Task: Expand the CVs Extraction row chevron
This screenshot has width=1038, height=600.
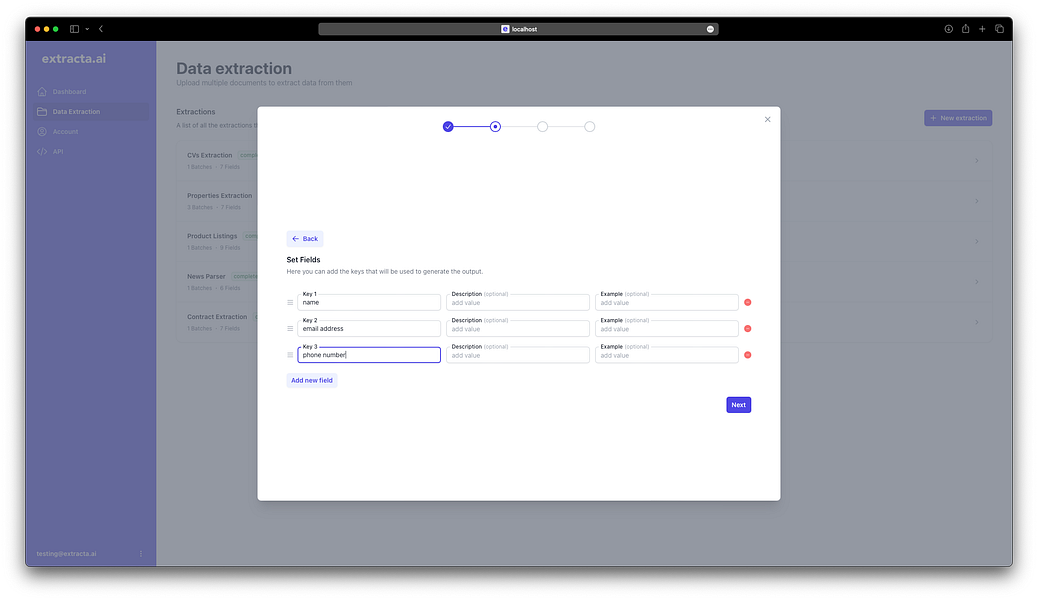Action: [977, 160]
